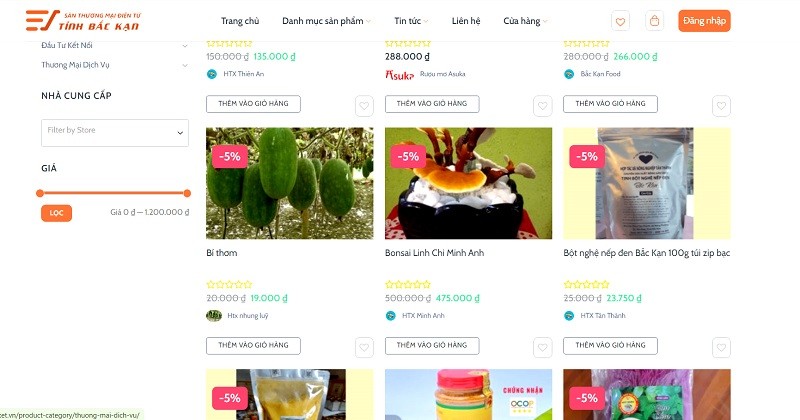Go to the Trang chủ page
The height and width of the screenshot is (420, 800).
point(240,21)
